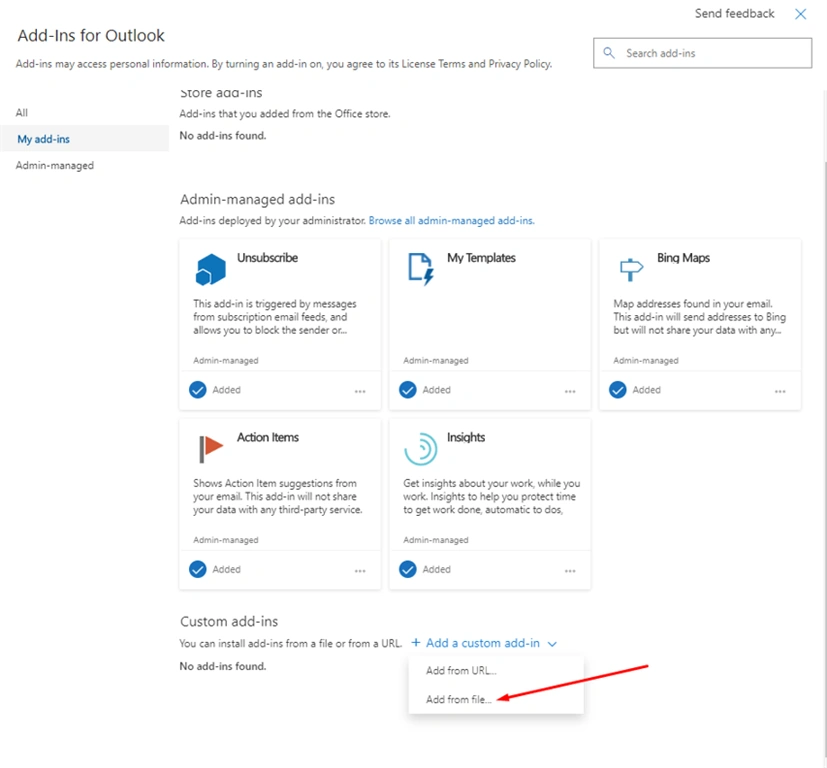The height and width of the screenshot is (768, 827).
Task: Choose Add from URL... menu option
Action: point(496,670)
